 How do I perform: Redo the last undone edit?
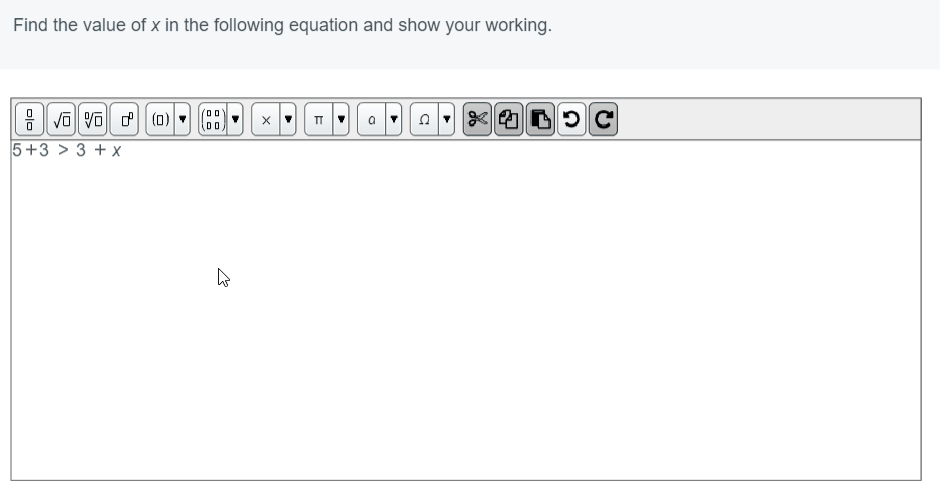[603, 119]
